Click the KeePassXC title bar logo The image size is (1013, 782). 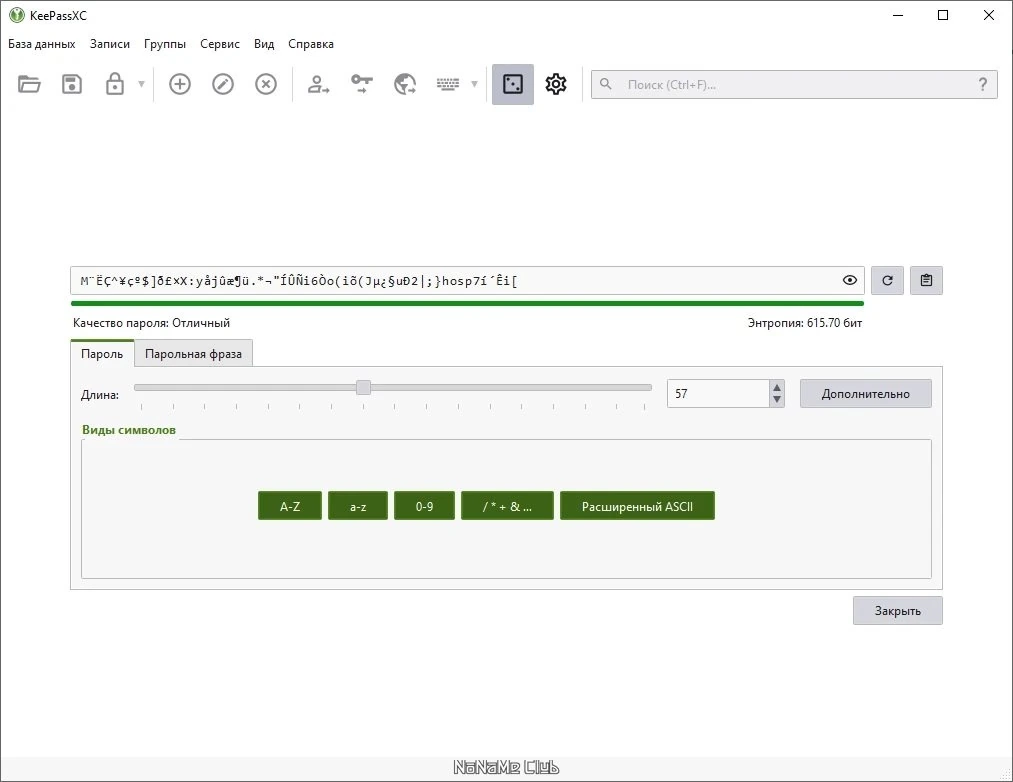17,15
